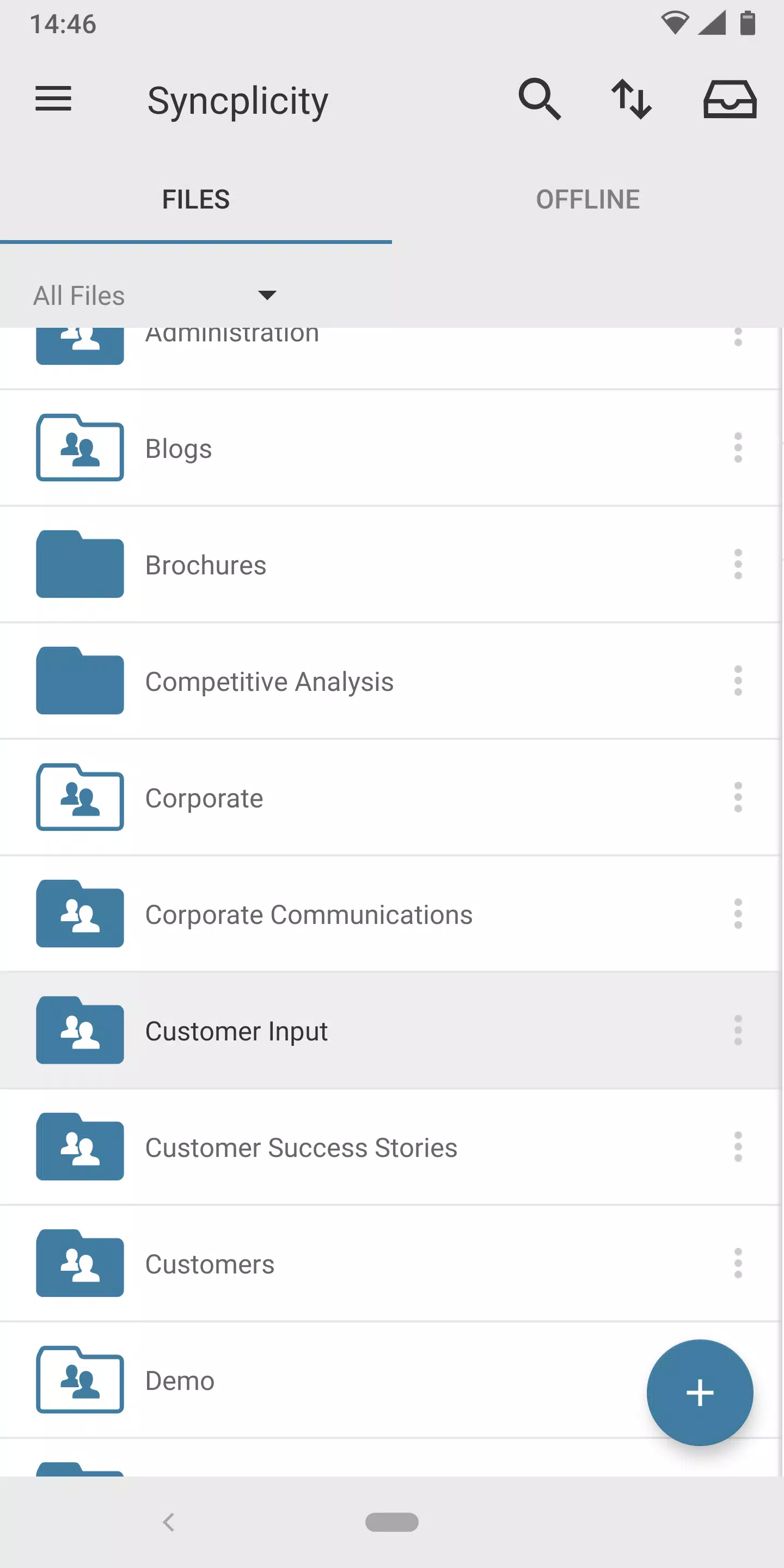
Task: Open more options for Blogs folder
Action: [738, 448]
